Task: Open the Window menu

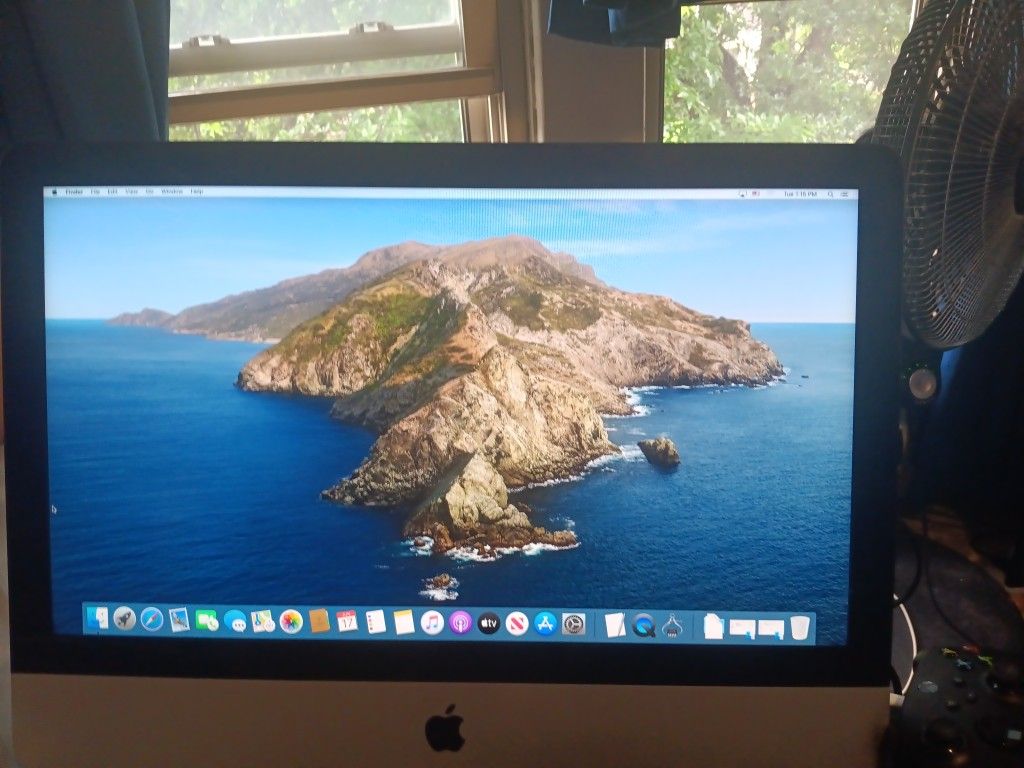Action: pos(172,192)
